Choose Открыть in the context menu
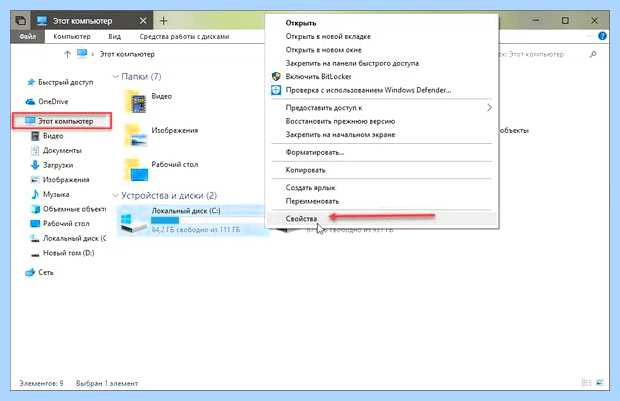 pos(382,23)
